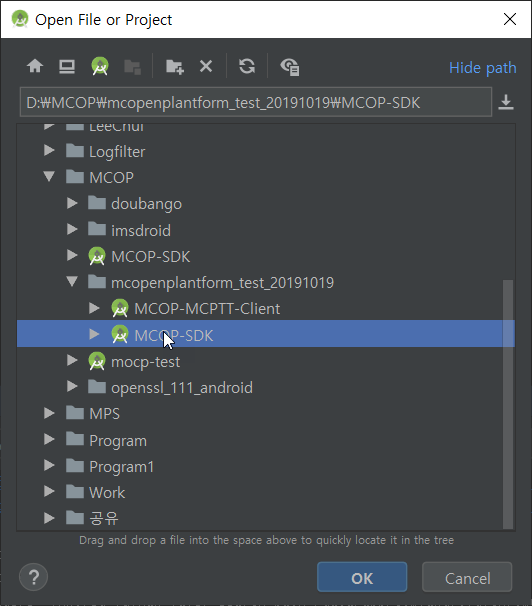The image size is (532, 606).
Task: Click the file tree vertical scrollbar
Action: [x=508, y=404]
